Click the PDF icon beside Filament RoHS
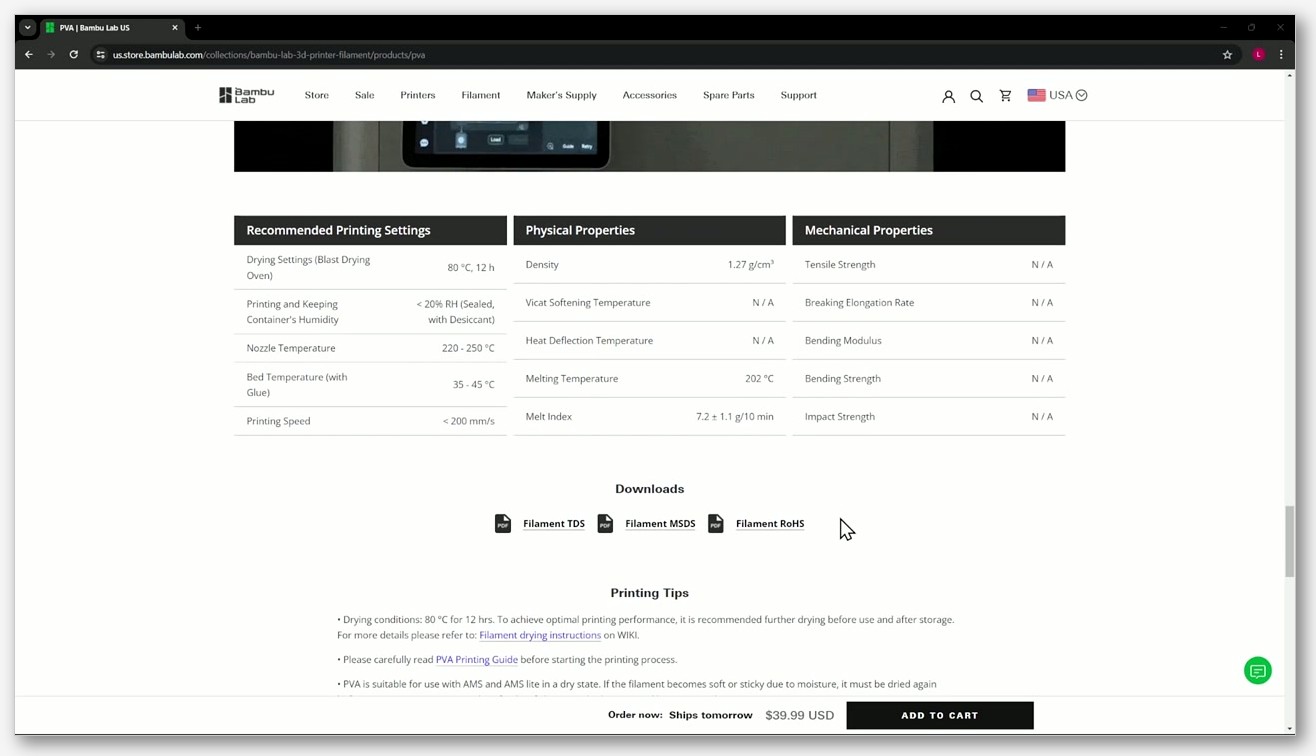The height and width of the screenshot is (756, 1316). click(716, 523)
